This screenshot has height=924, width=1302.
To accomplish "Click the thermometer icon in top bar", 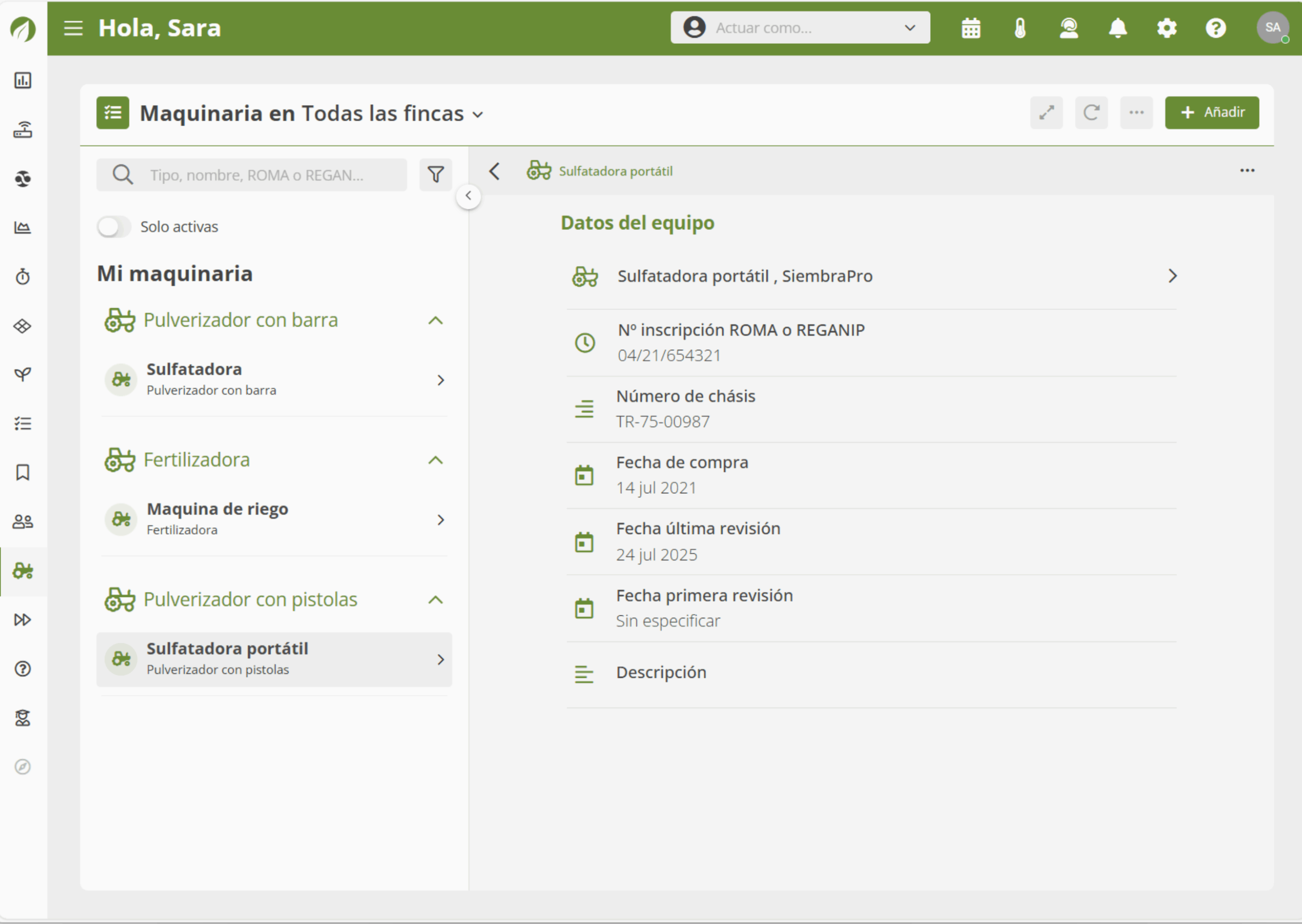I will tap(1020, 28).
